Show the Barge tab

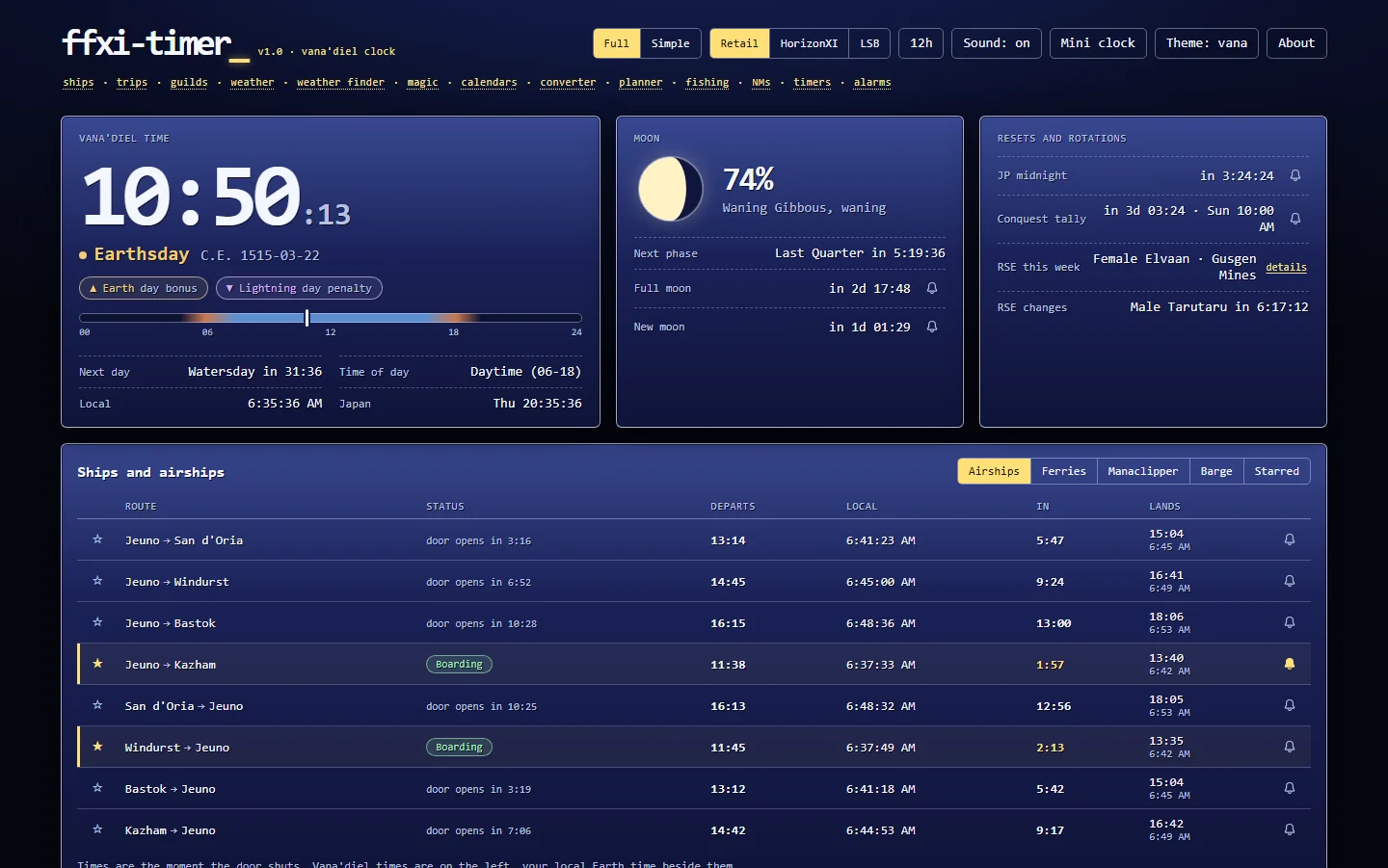coord(1216,471)
